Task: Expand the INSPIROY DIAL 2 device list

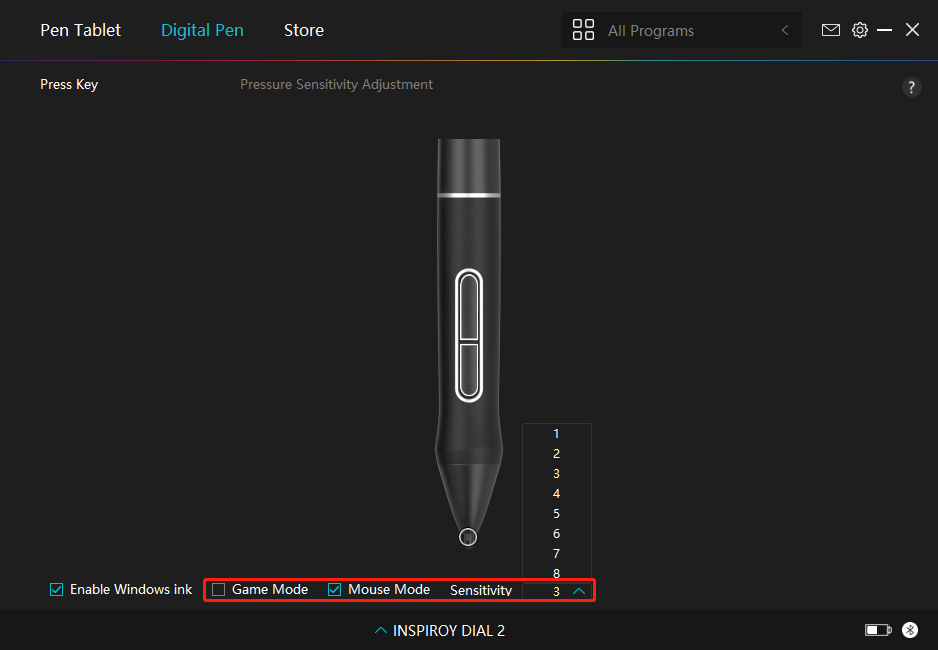Action: click(440, 630)
